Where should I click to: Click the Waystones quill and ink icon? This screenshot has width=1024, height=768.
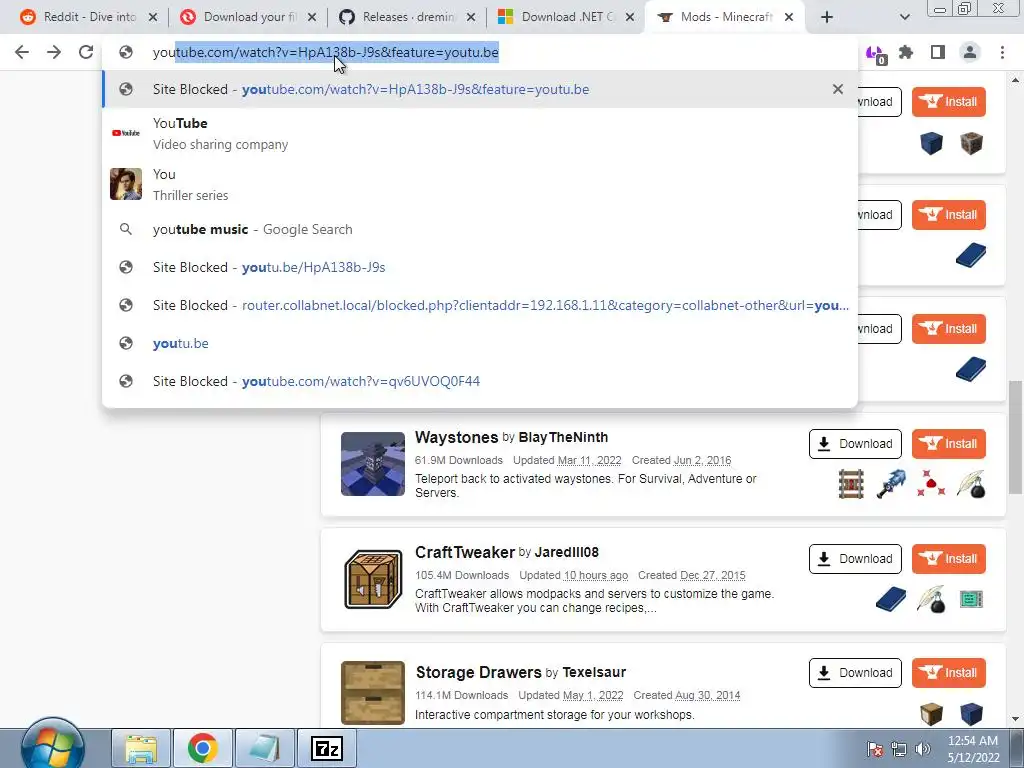971,485
